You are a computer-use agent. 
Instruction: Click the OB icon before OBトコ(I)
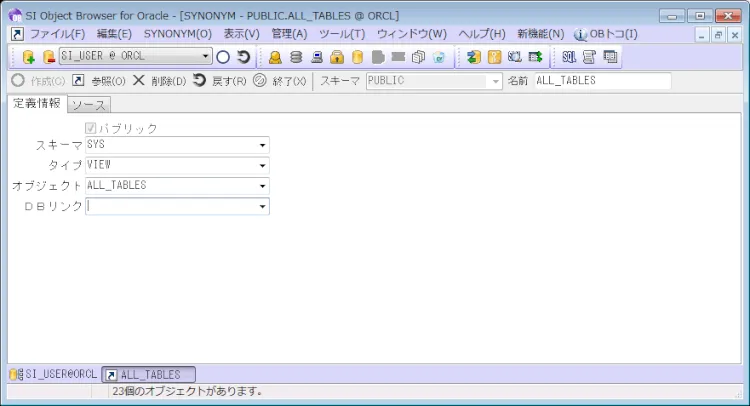pos(580,34)
